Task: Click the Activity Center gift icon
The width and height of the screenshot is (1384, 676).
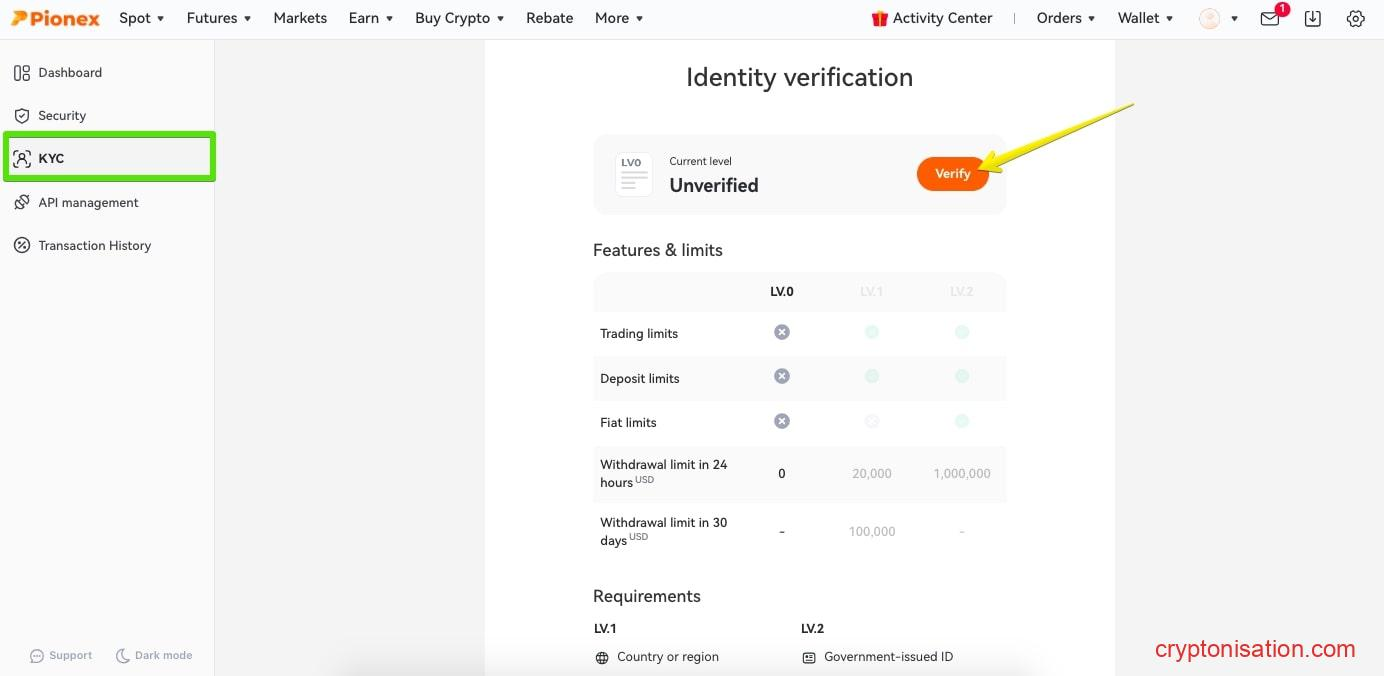Action: click(x=880, y=18)
